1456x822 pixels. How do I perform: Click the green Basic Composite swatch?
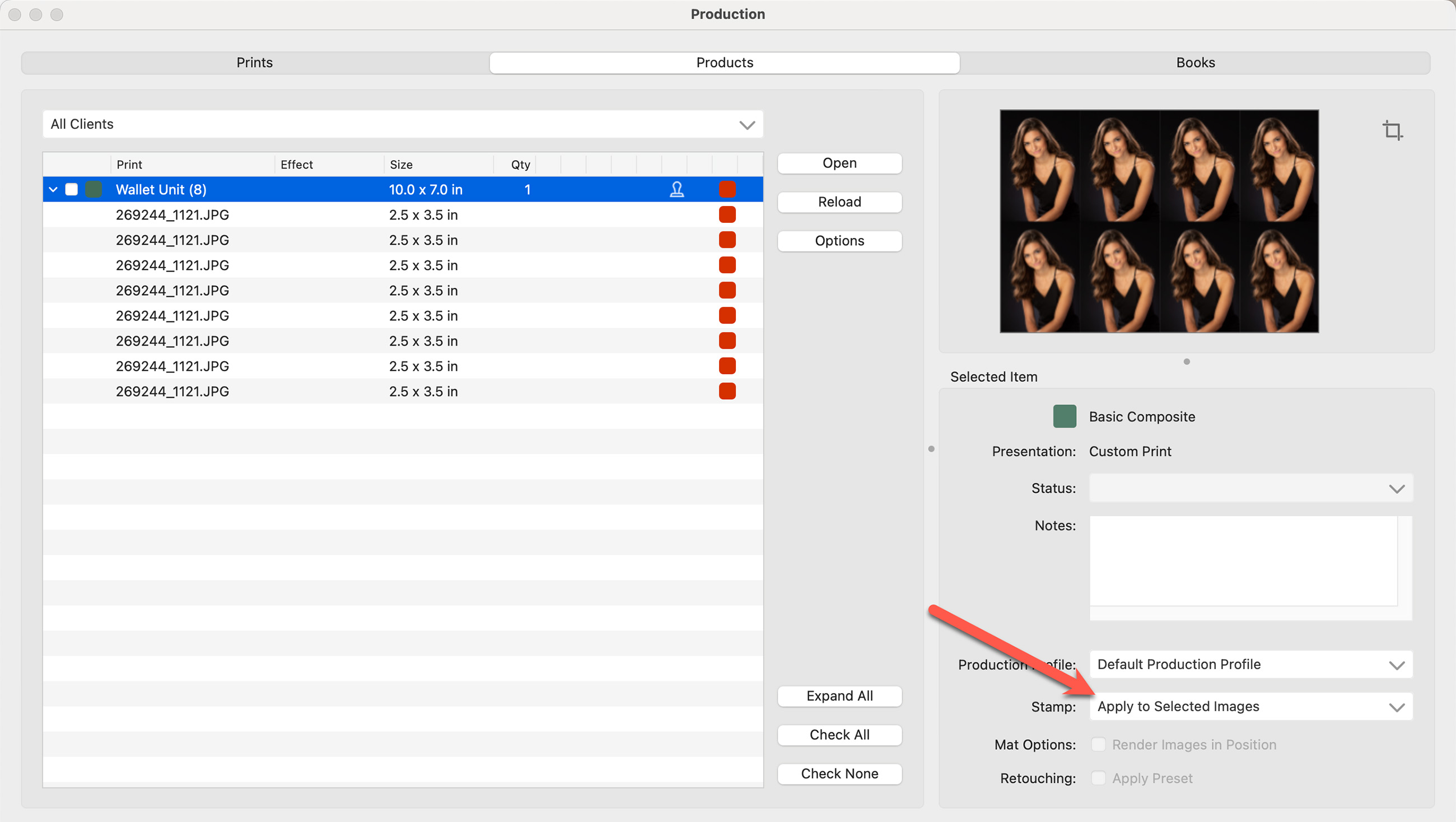1065,417
